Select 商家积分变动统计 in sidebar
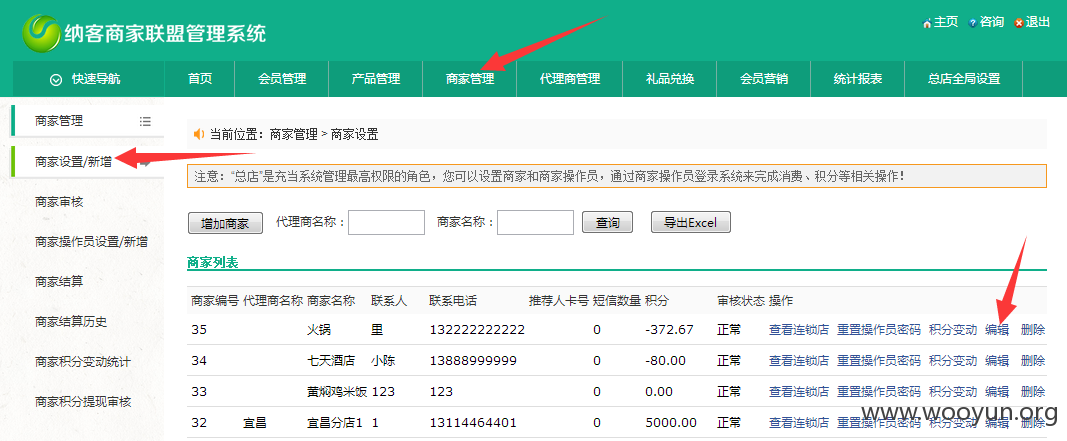Screen dimensions: 1067x441 click(x=83, y=361)
